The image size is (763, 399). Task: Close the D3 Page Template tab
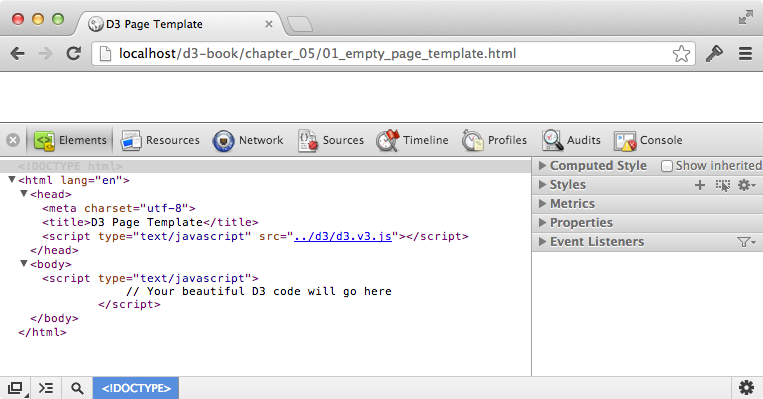(x=269, y=24)
